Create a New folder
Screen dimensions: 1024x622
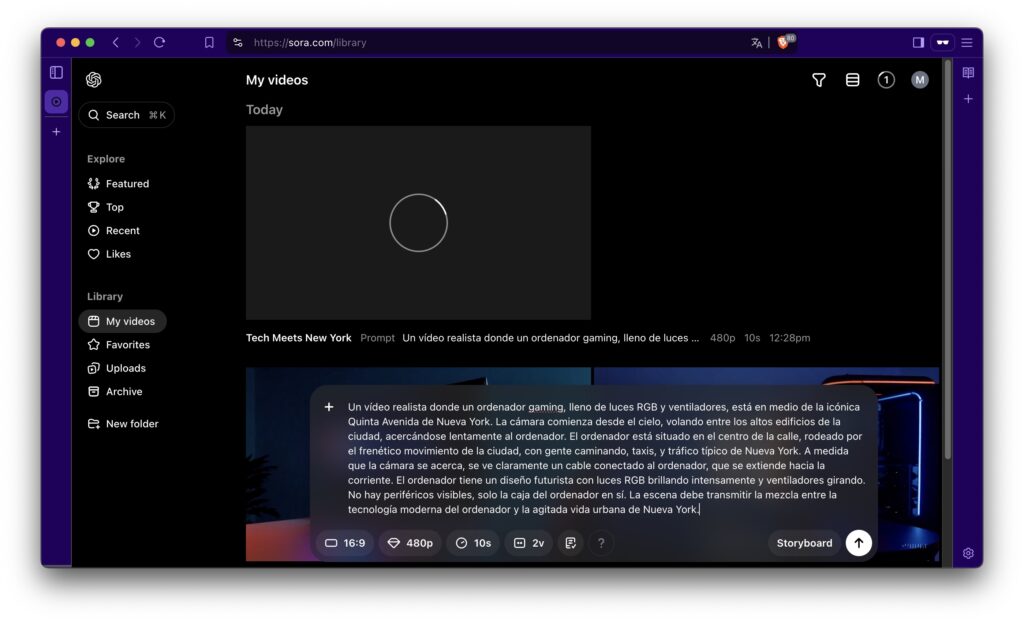pyautogui.click(x=123, y=424)
